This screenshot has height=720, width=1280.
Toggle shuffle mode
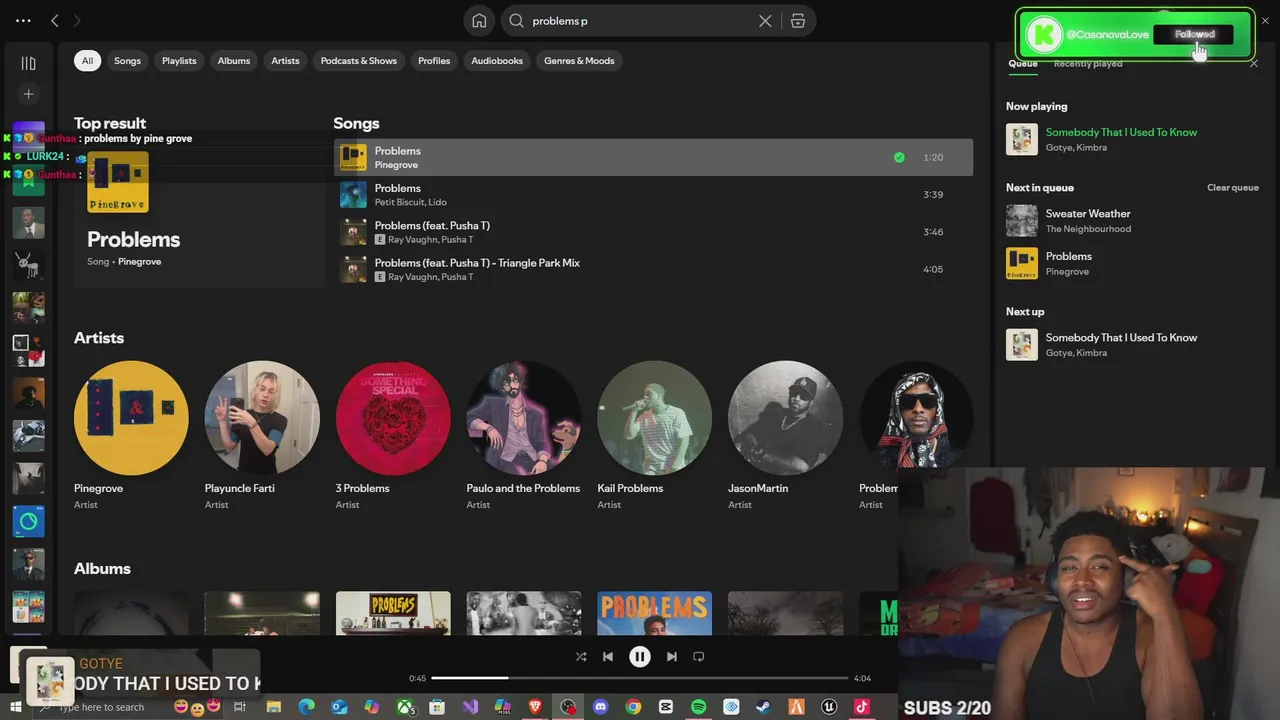(581, 657)
